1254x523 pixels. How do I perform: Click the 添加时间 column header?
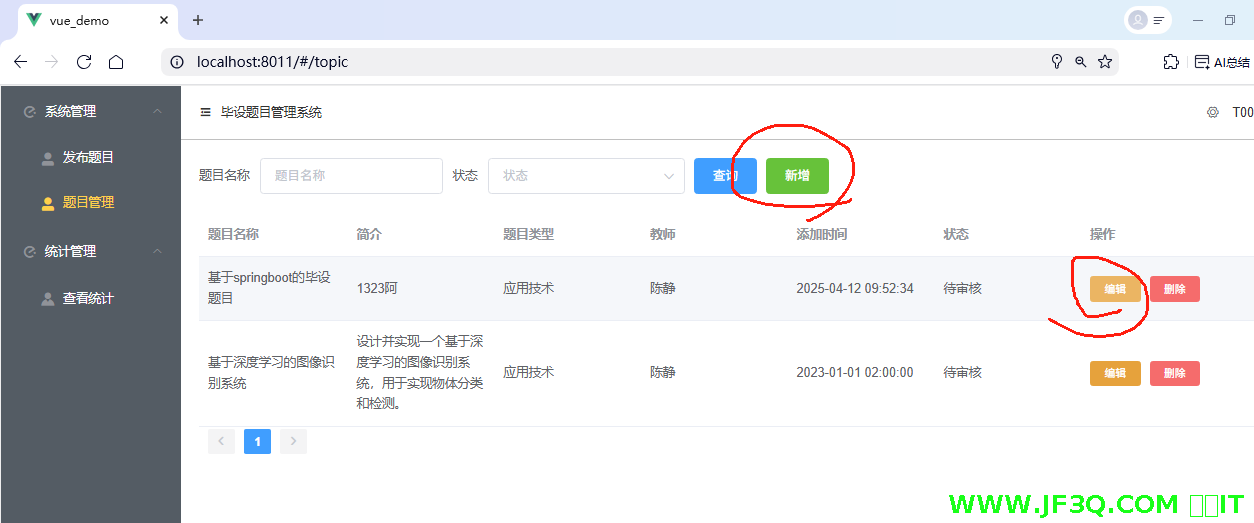pos(822,234)
